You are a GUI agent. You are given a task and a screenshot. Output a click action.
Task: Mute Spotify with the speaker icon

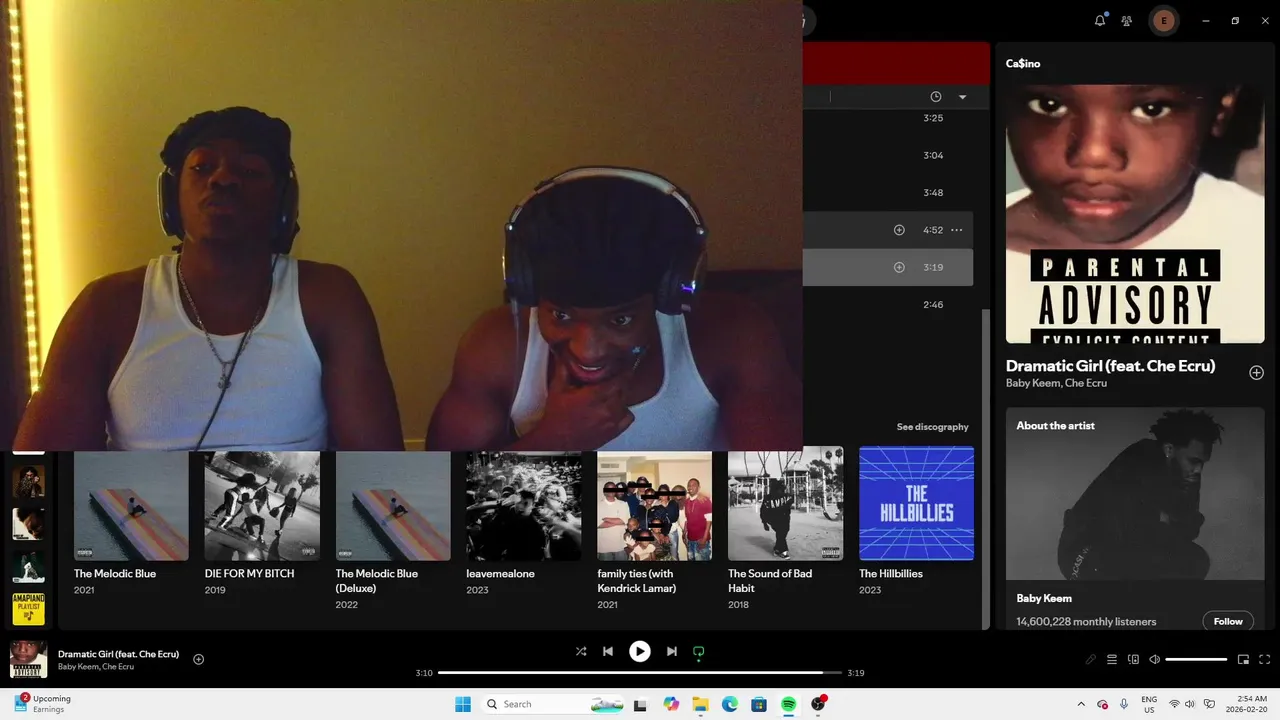1154,659
